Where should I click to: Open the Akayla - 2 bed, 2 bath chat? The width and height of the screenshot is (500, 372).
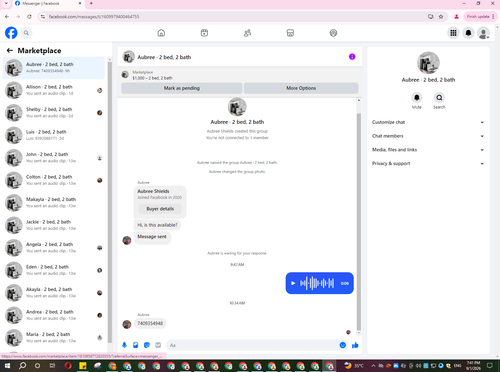tap(54, 293)
